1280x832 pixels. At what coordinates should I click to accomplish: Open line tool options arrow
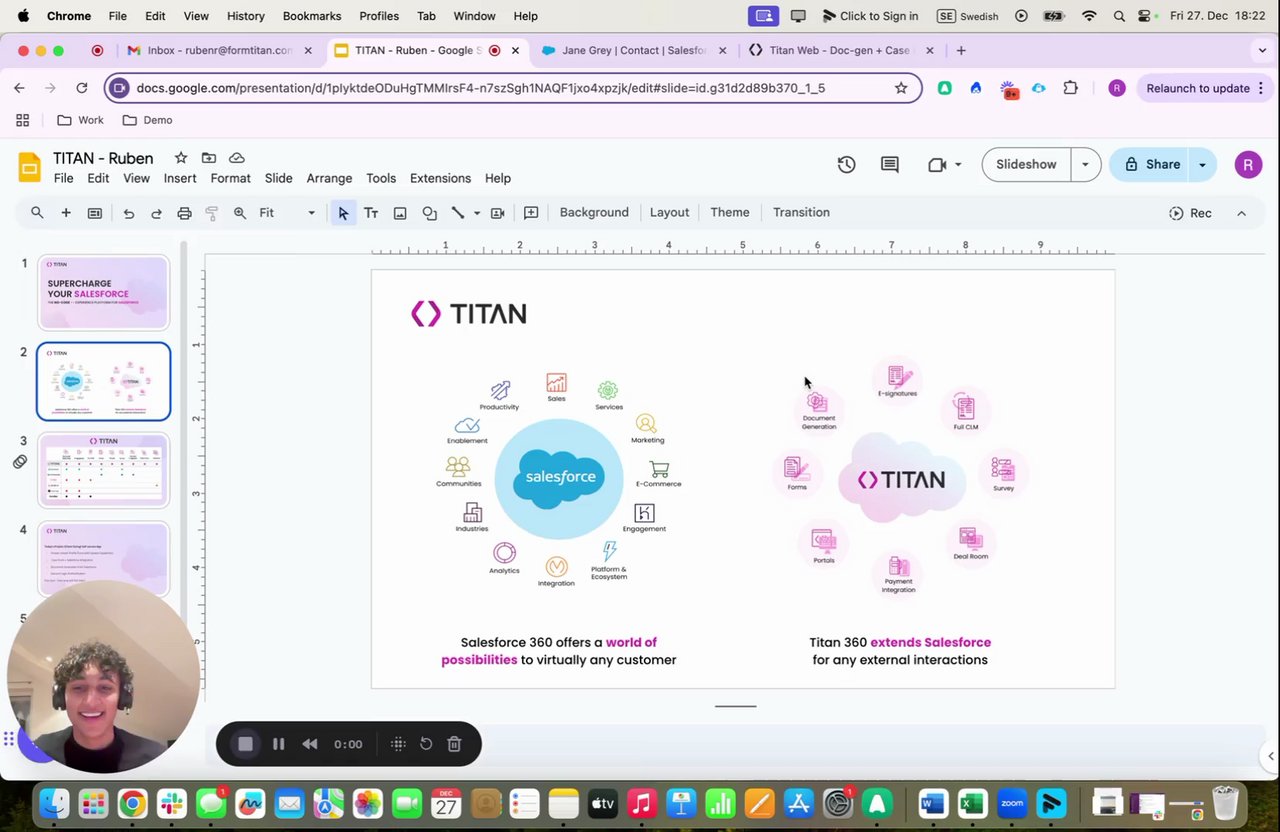477,213
